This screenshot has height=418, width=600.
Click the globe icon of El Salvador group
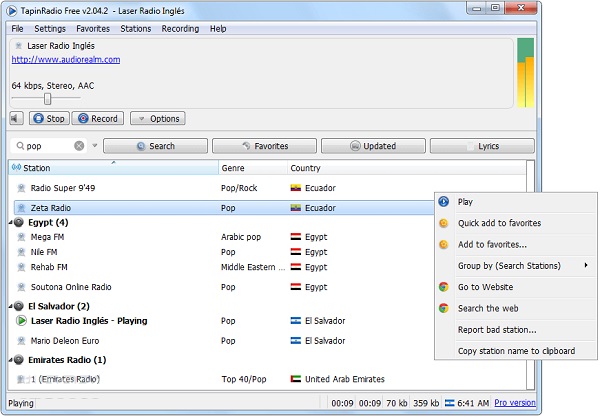tap(19, 306)
